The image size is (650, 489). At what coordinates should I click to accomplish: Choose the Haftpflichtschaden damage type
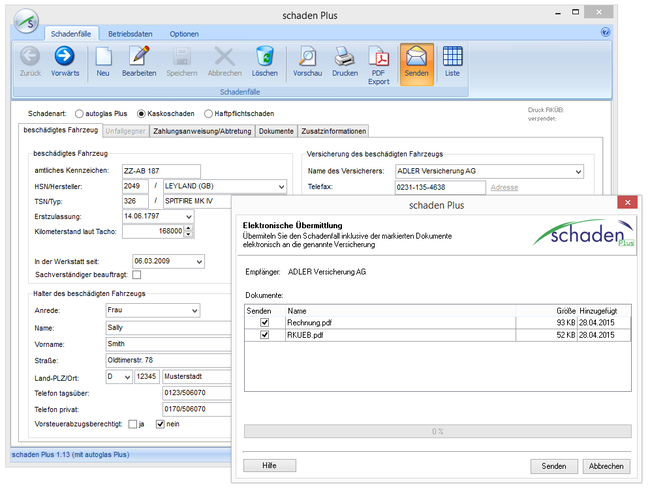pyautogui.click(x=208, y=114)
